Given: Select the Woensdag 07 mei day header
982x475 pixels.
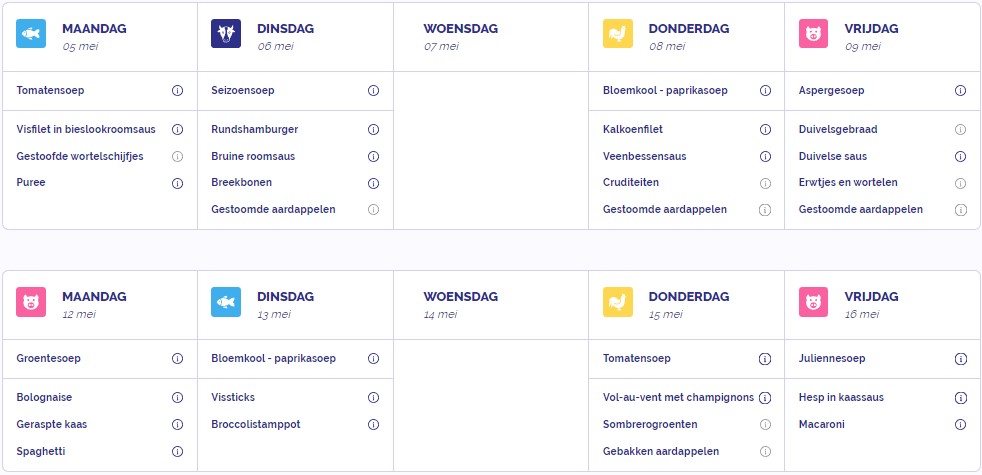Looking at the screenshot, I should (460, 36).
